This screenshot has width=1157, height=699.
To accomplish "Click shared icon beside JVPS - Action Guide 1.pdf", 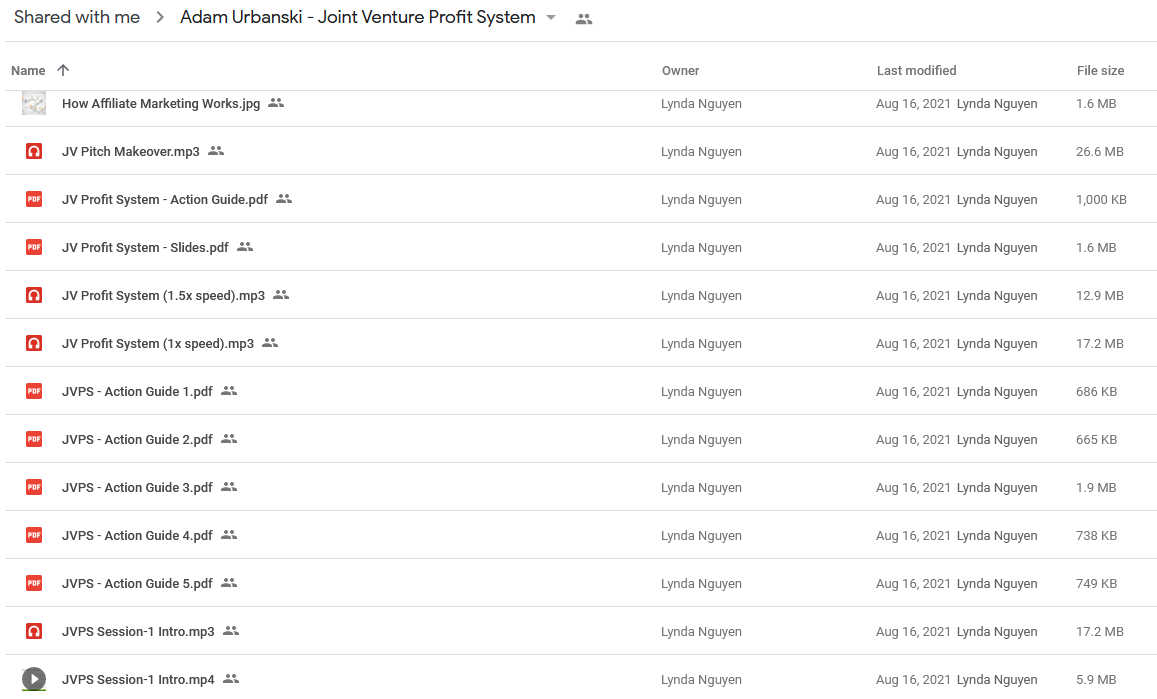I will (229, 390).
